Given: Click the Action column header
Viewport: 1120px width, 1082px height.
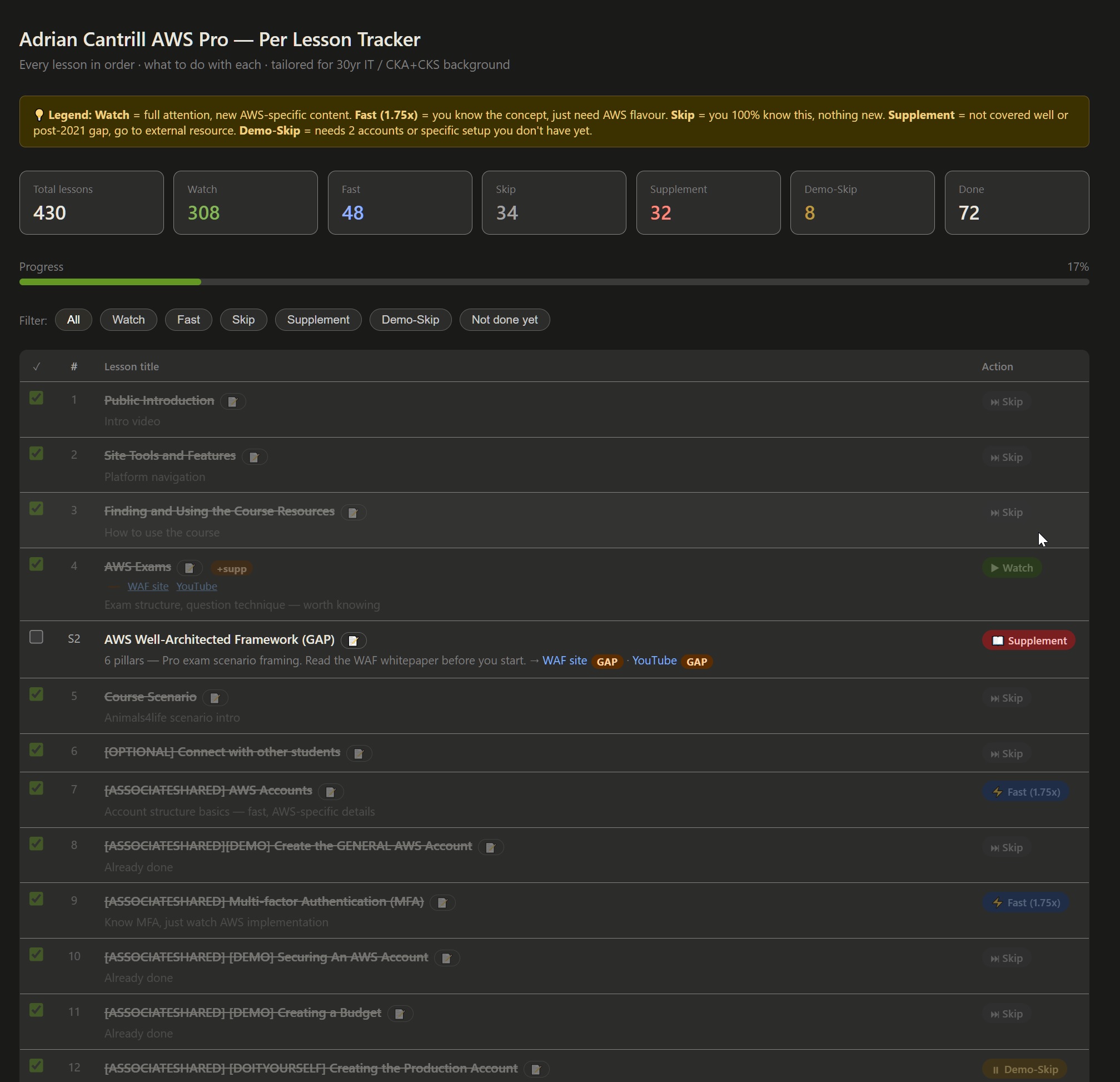Looking at the screenshot, I should (997, 367).
